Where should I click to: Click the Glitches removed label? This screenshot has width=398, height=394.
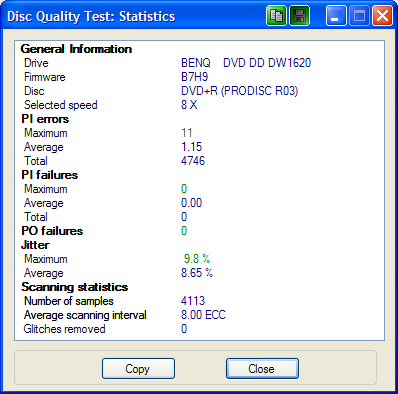pos(65,329)
